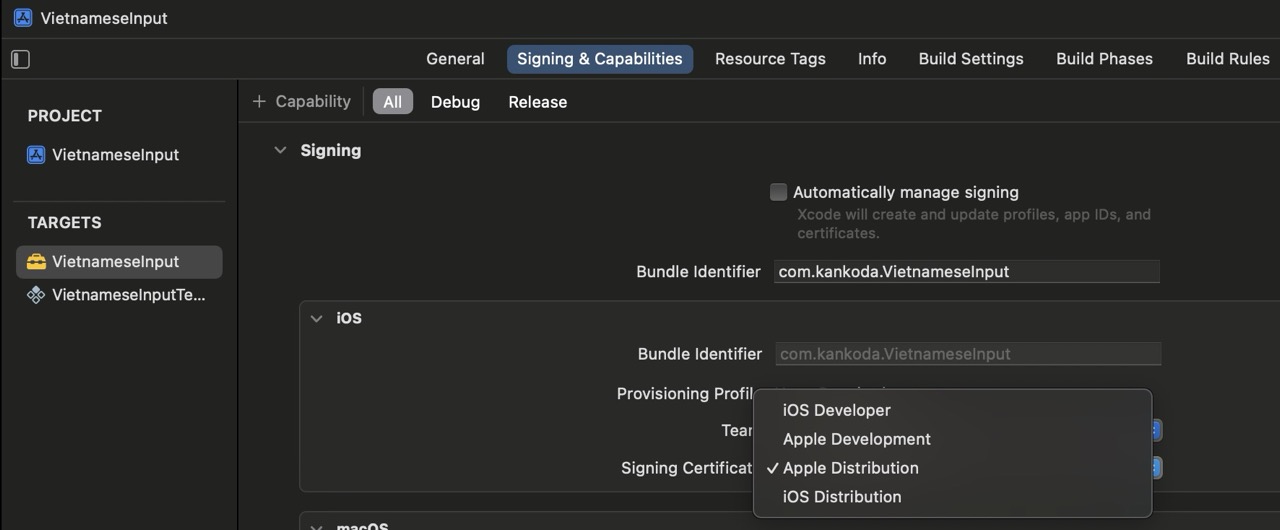Click the VietnameseInput window title text

[x=104, y=18]
